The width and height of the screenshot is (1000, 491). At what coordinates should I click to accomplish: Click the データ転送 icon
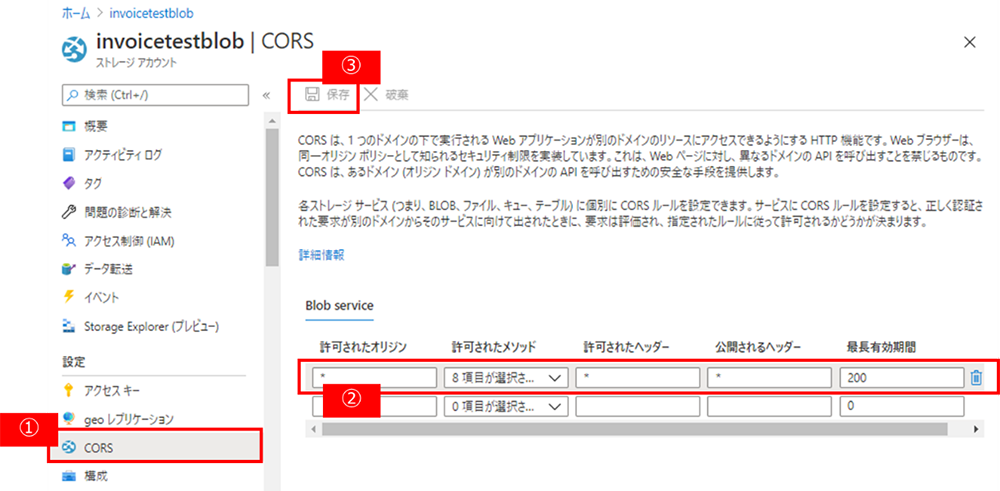pos(69,269)
